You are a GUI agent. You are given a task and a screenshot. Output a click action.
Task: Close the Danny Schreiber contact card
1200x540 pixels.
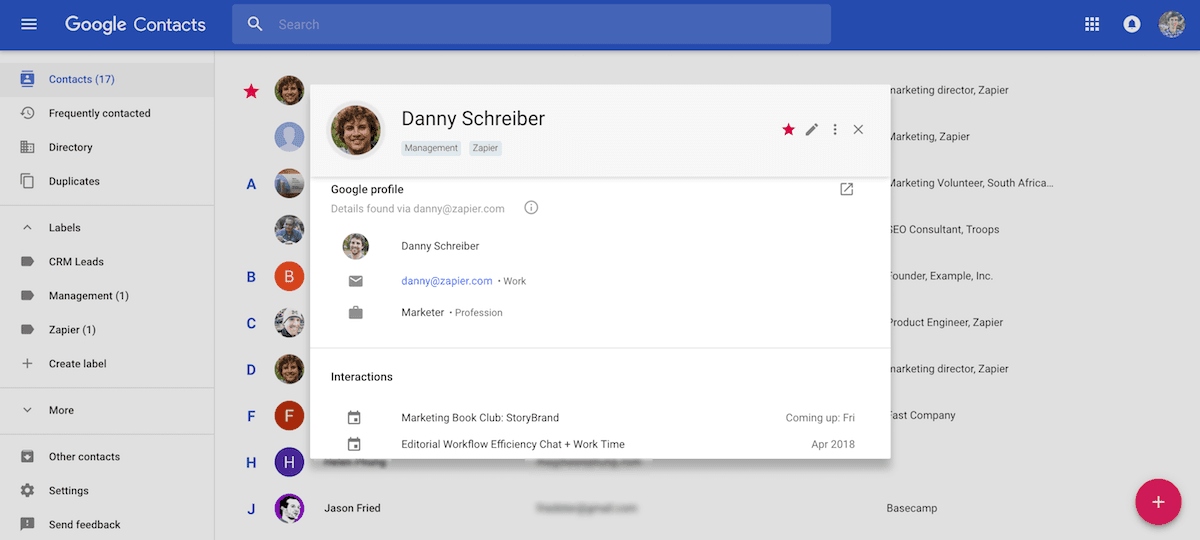coord(858,129)
